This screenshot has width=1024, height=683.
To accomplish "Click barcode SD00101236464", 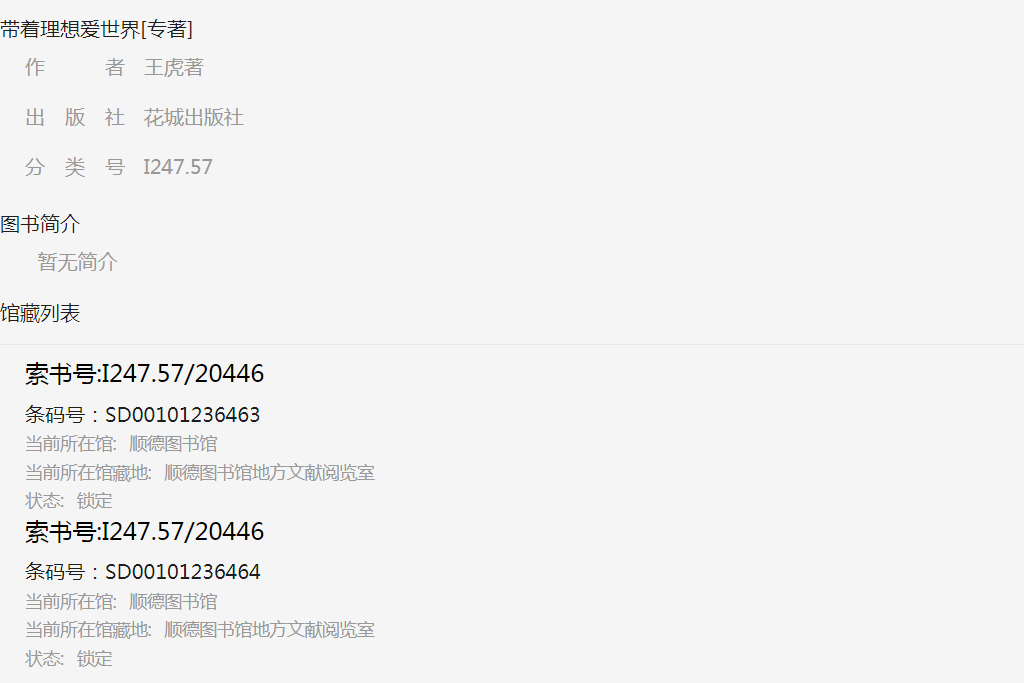I will pyautogui.click(x=183, y=572).
